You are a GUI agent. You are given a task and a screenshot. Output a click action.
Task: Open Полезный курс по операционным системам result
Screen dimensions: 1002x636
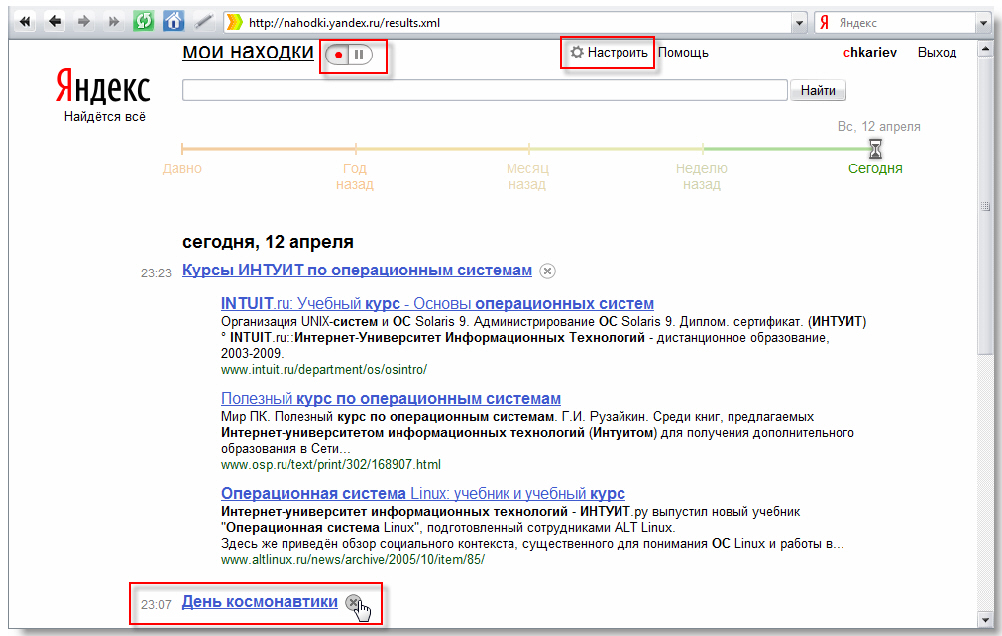coord(390,398)
